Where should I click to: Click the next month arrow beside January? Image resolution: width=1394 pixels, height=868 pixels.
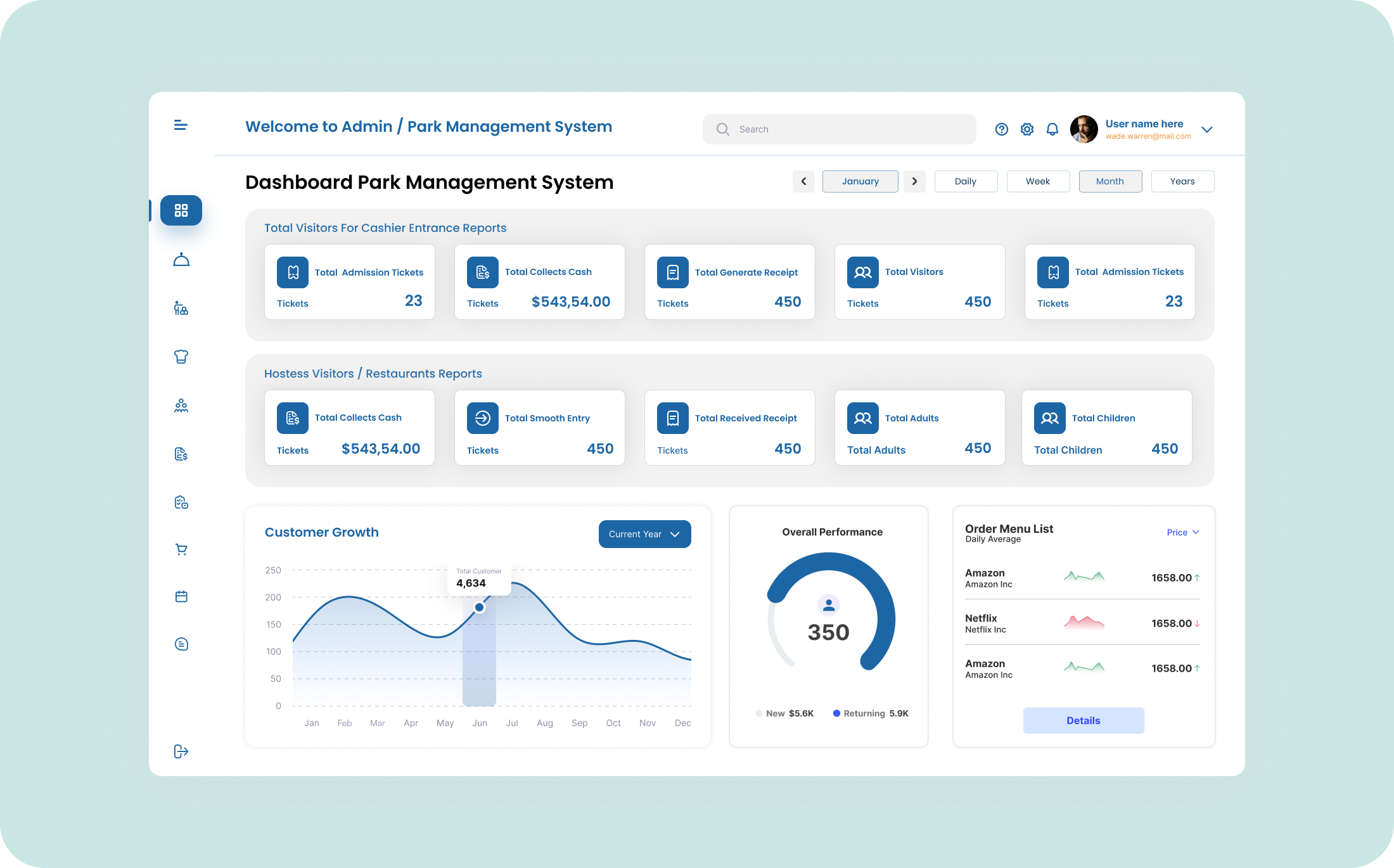point(914,181)
